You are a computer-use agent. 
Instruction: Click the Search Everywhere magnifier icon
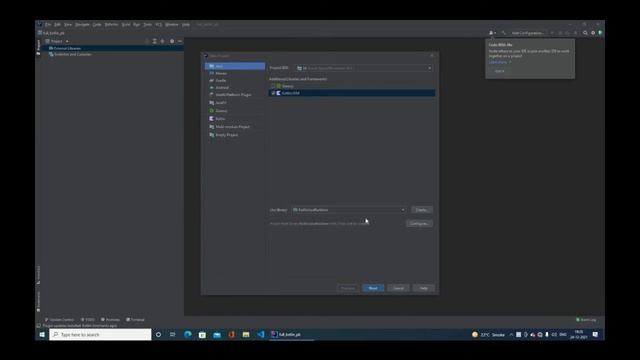pos(585,33)
